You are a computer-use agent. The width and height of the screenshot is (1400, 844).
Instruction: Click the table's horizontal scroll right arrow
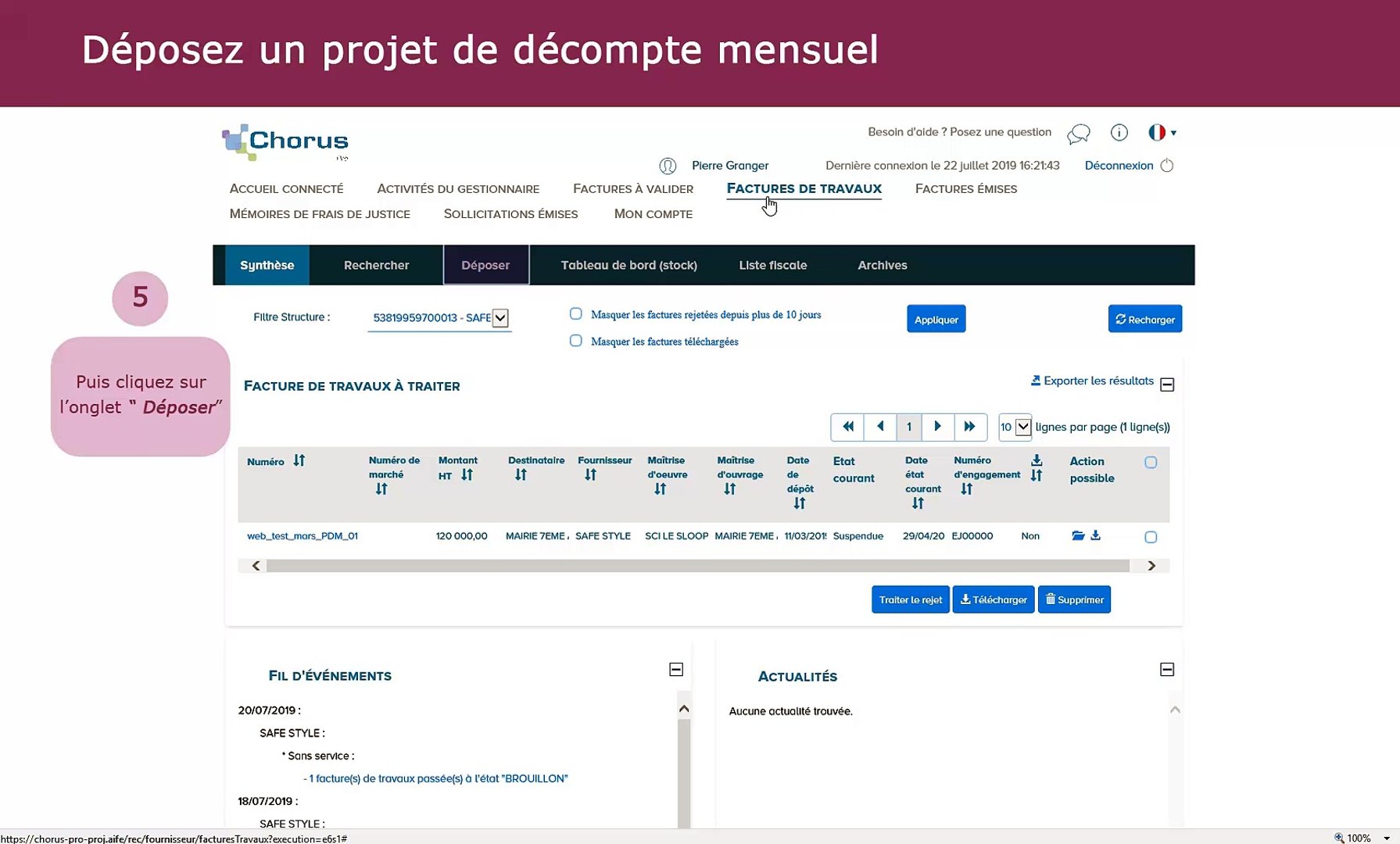pyautogui.click(x=1151, y=566)
